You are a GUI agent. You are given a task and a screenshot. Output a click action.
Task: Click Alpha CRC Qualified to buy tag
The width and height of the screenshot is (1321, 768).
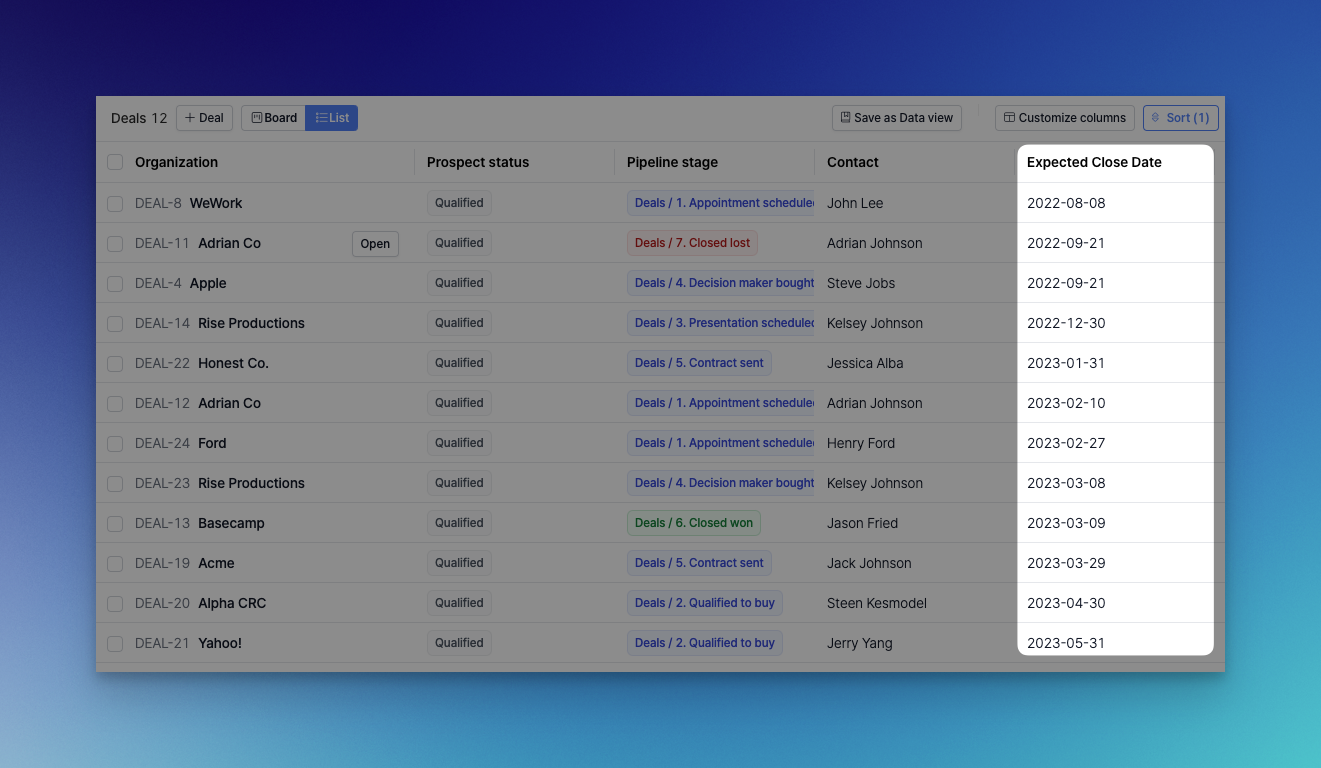coord(705,603)
